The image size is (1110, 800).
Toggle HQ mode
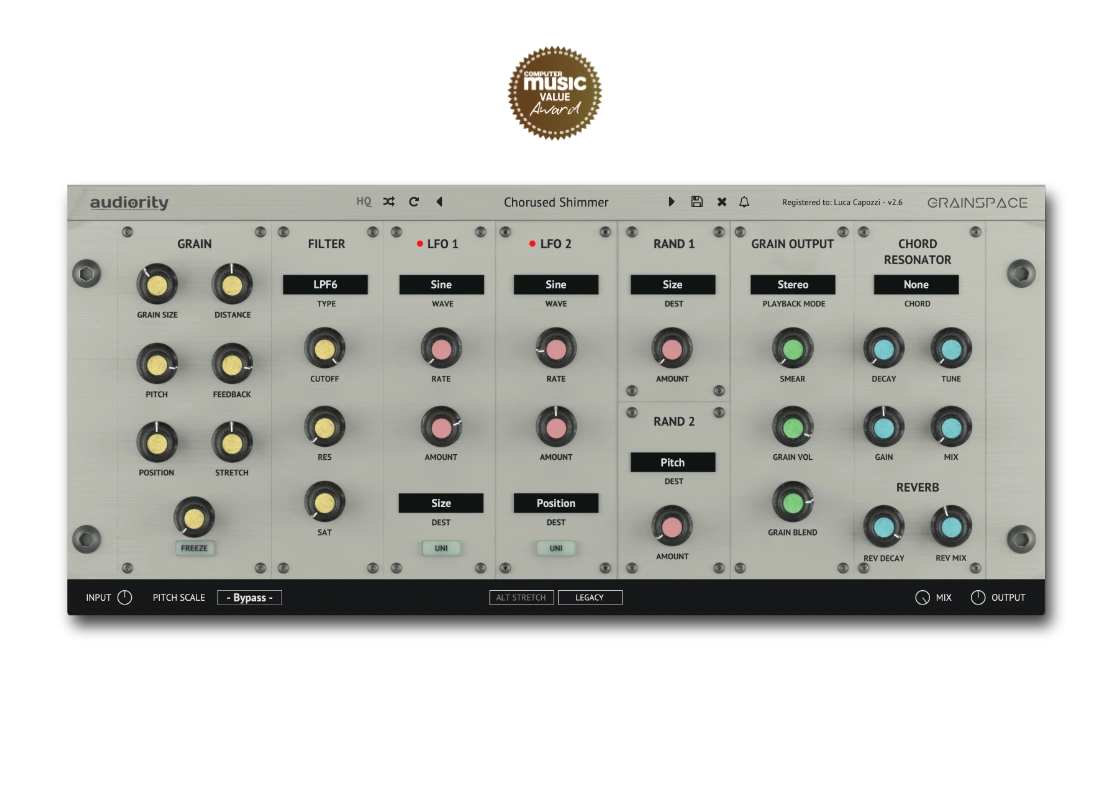[x=363, y=202]
